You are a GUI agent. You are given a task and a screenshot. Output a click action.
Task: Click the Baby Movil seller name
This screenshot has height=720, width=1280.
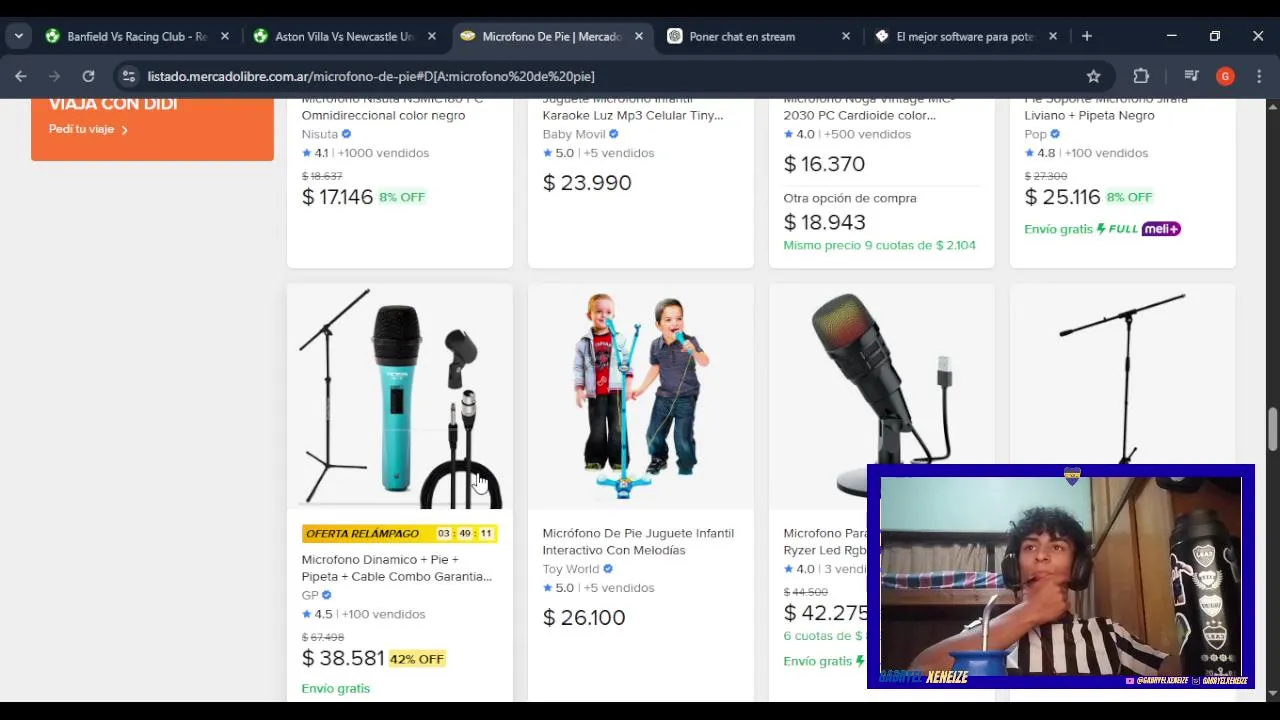point(574,134)
